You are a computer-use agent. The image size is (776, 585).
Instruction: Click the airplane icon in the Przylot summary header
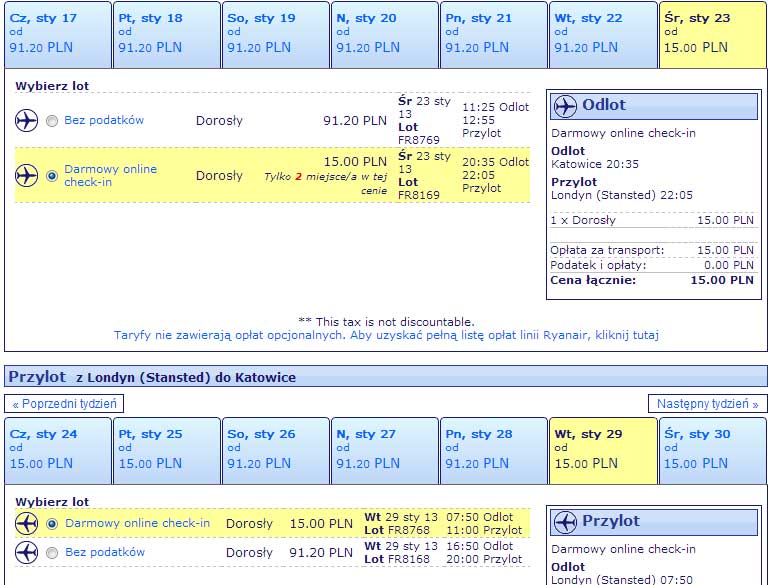tap(565, 522)
